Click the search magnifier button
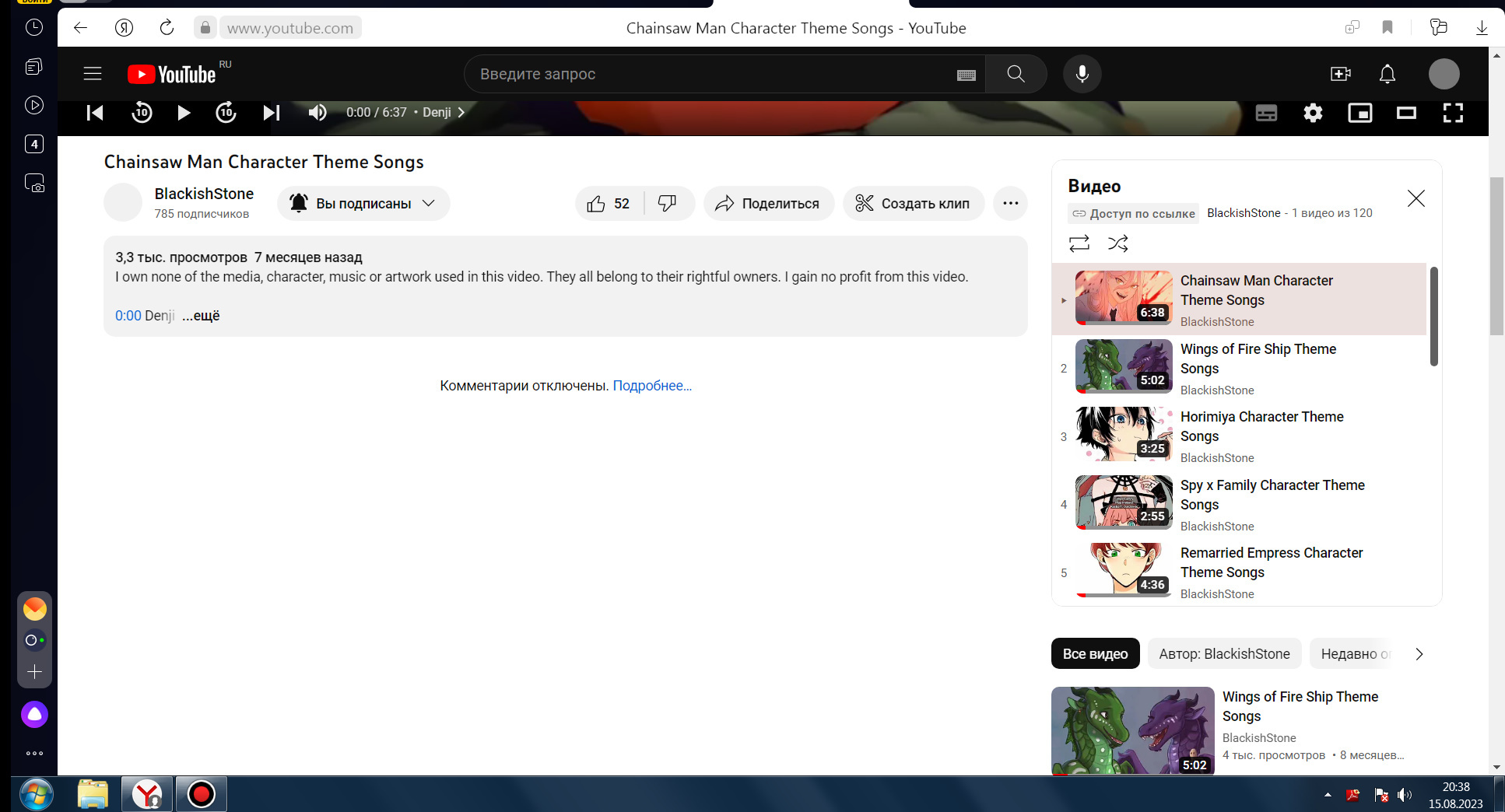 click(1016, 74)
